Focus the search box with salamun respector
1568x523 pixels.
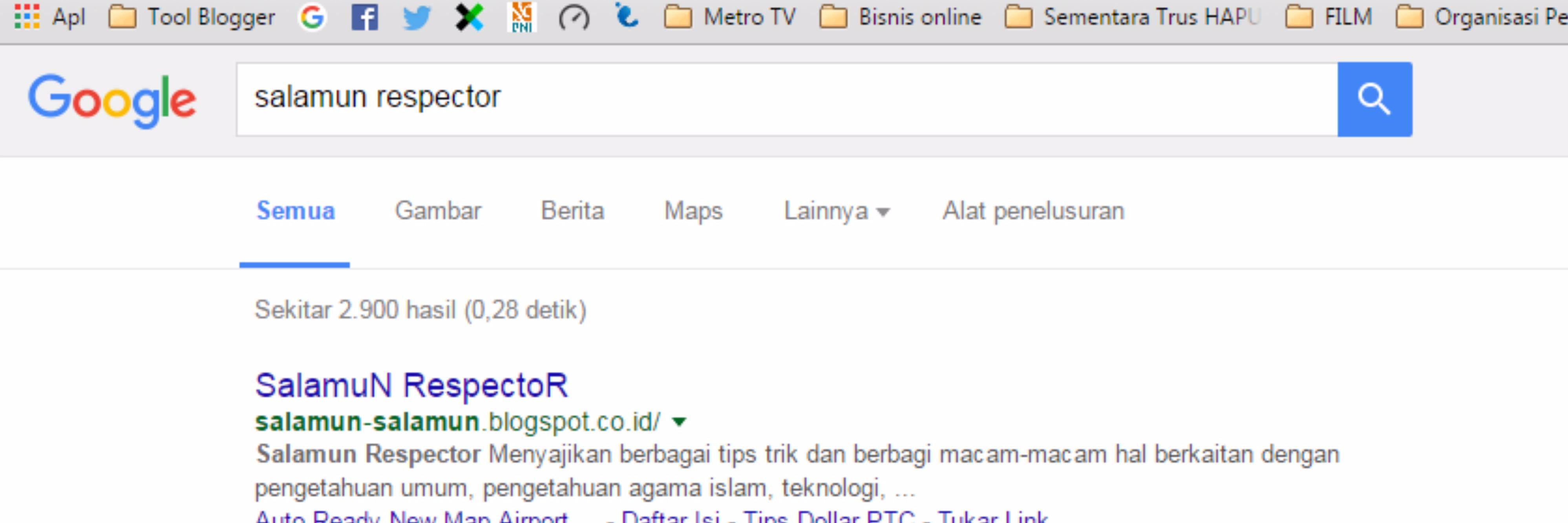click(786, 99)
